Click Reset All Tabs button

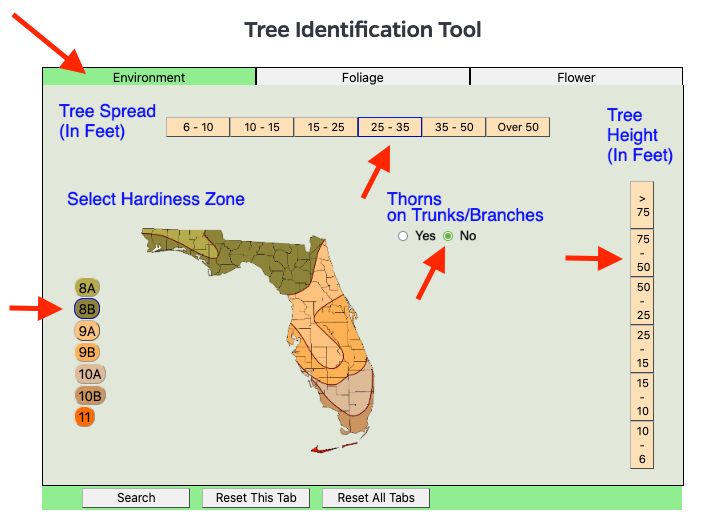pos(376,498)
